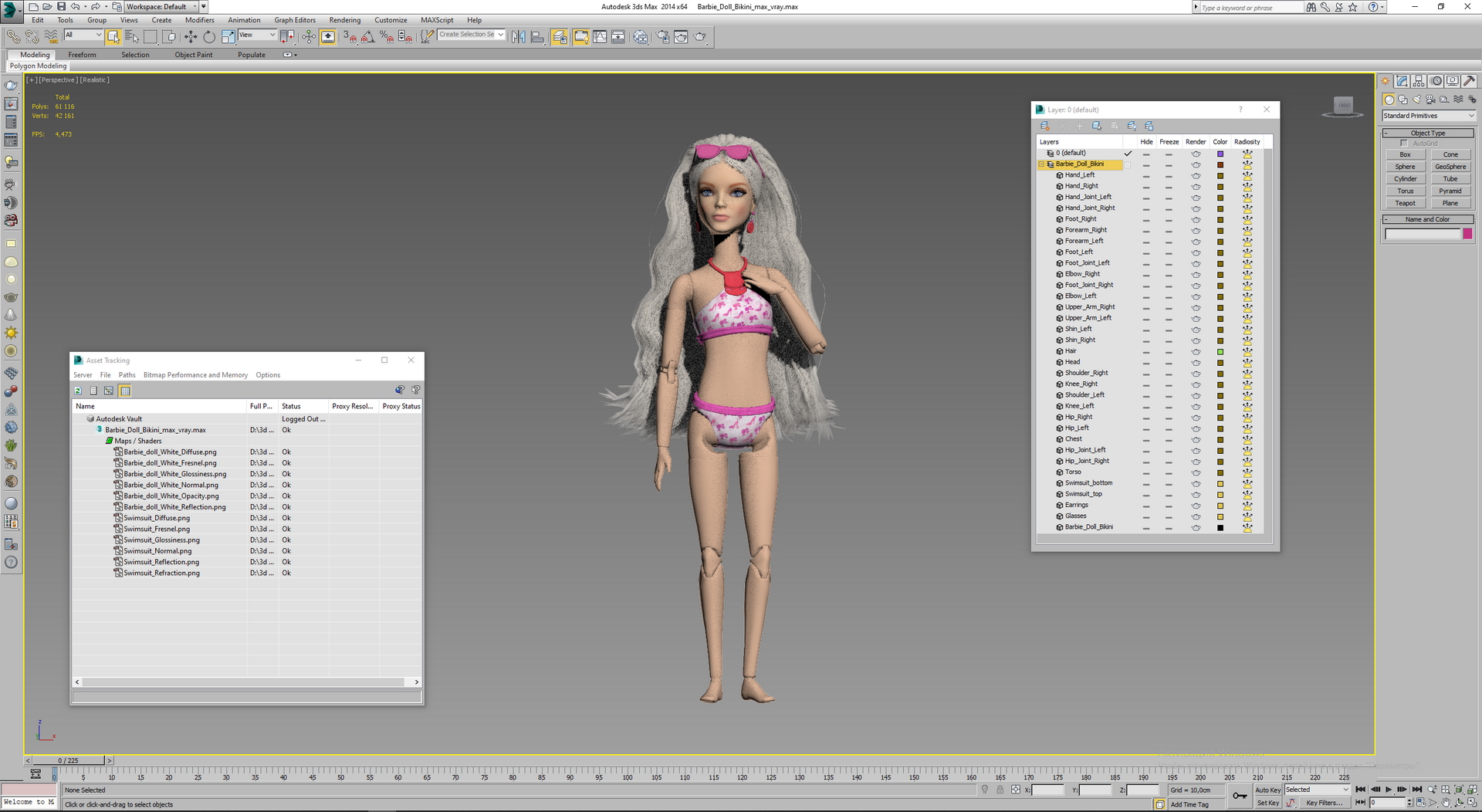Toggle Render teapot for Head row
Viewport: 1482px width, 812px height.
pyautogui.click(x=1196, y=363)
